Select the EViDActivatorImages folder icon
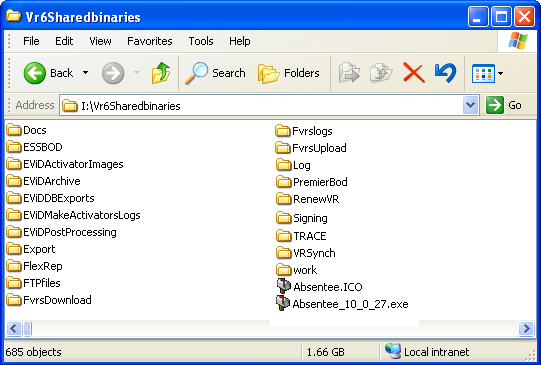 [x=14, y=164]
